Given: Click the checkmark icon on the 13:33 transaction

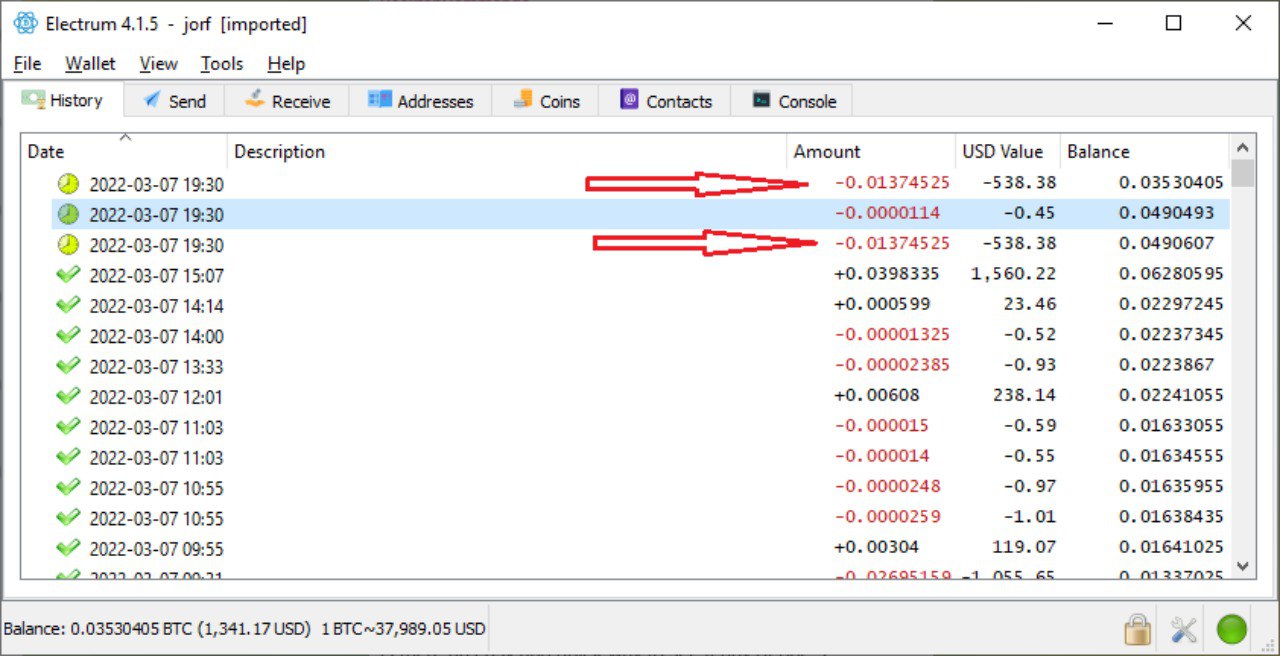Looking at the screenshot, I should point(68,366).
